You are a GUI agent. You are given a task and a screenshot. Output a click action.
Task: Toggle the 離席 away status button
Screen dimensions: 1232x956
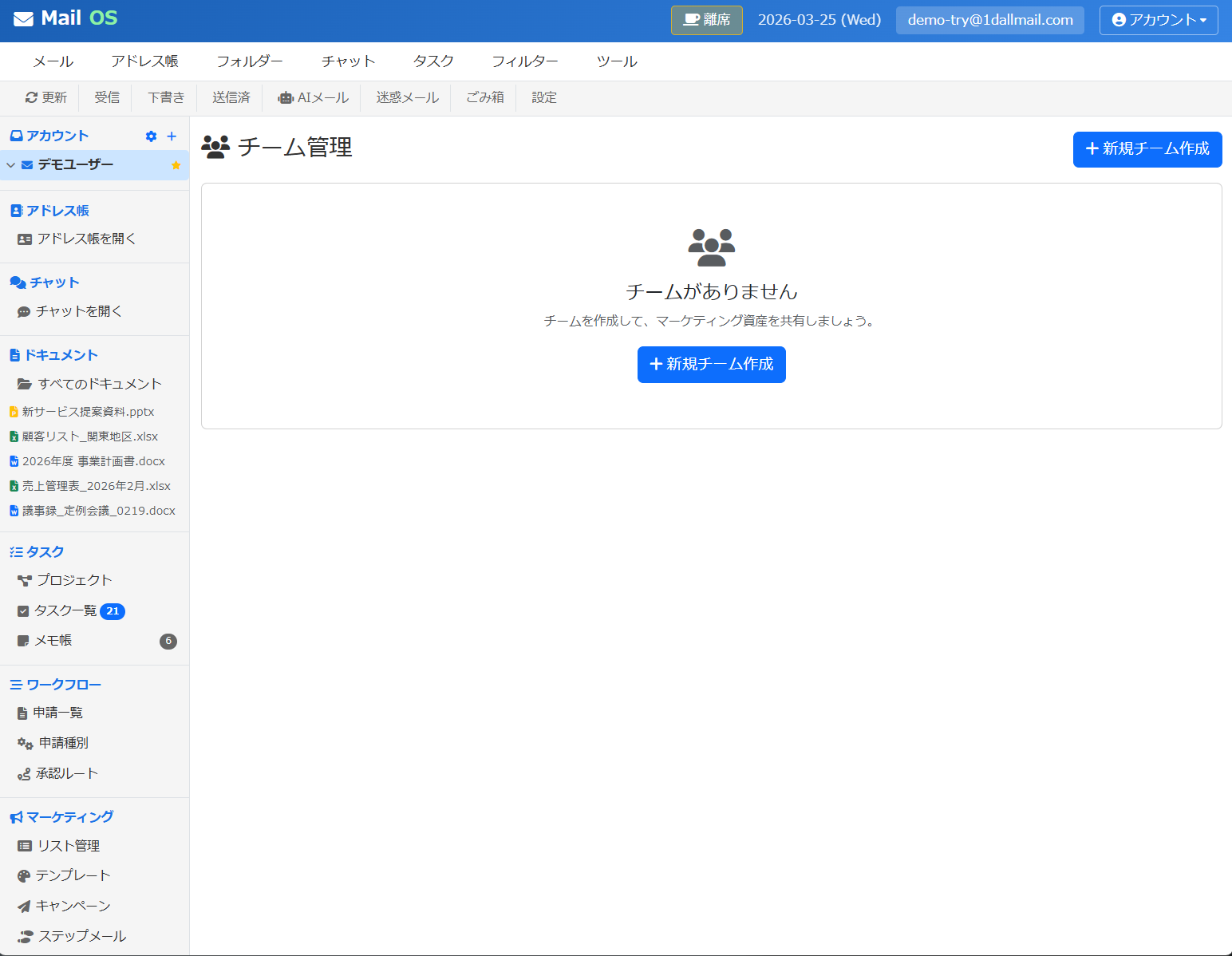click(x=706, y=20)
